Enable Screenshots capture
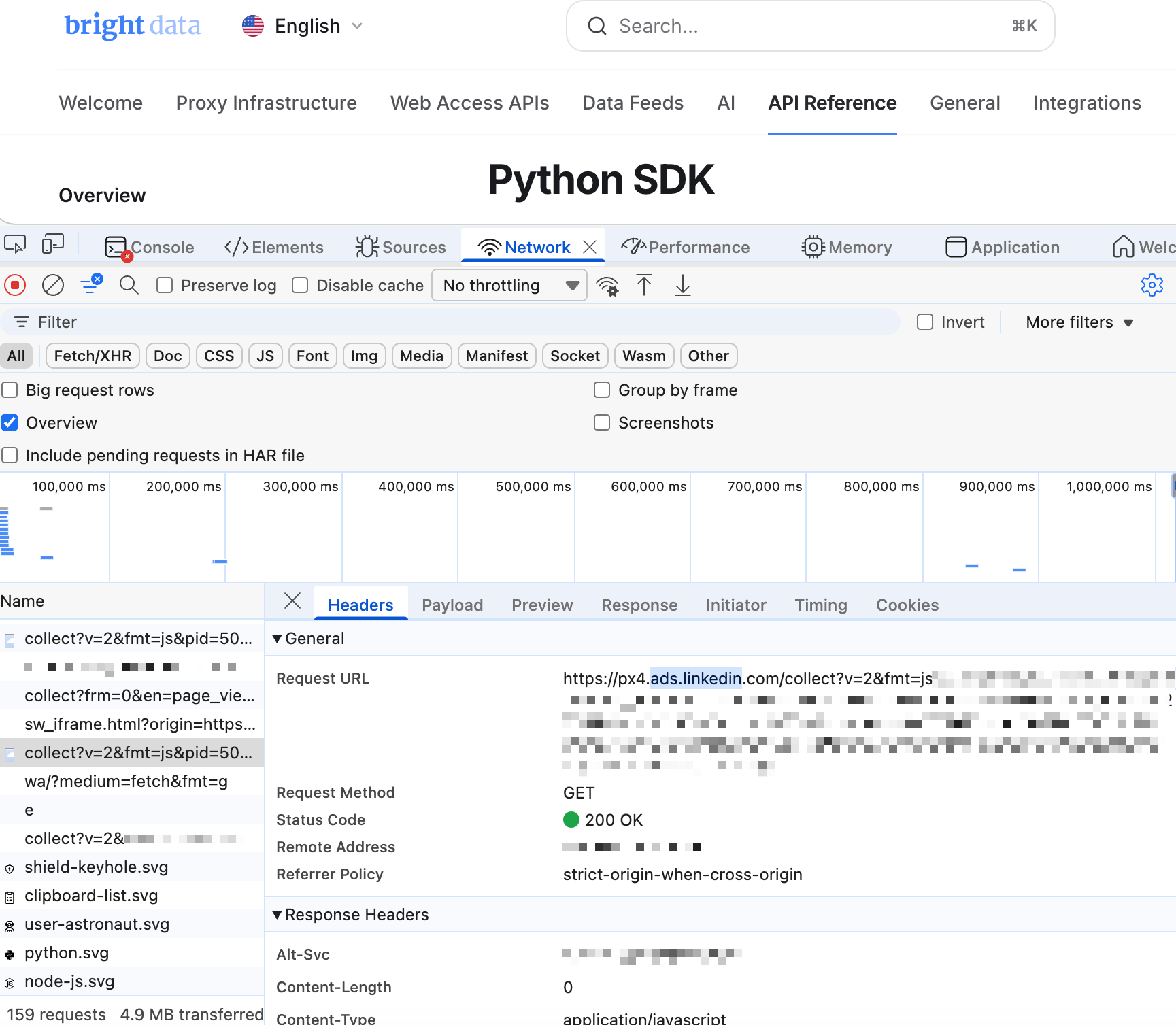Image resolution: width=1176 pixels, height=1025 pixels. click(601, 422)
